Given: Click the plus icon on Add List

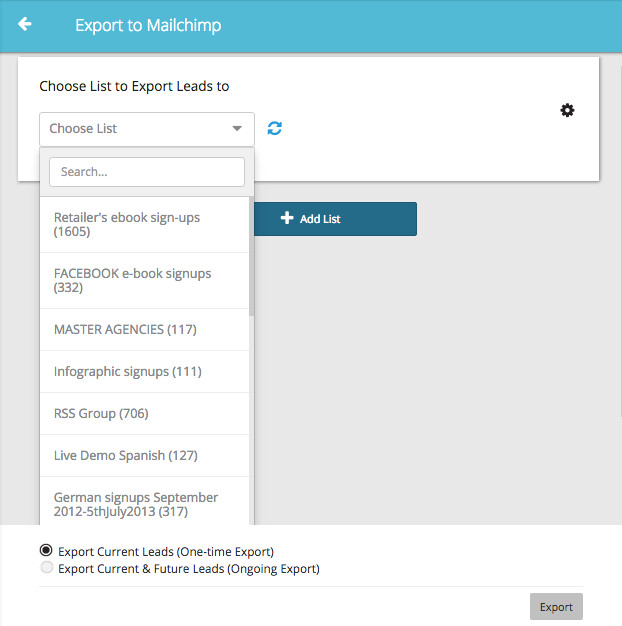Looking at the screenshot, I should (x=287, y=218).
